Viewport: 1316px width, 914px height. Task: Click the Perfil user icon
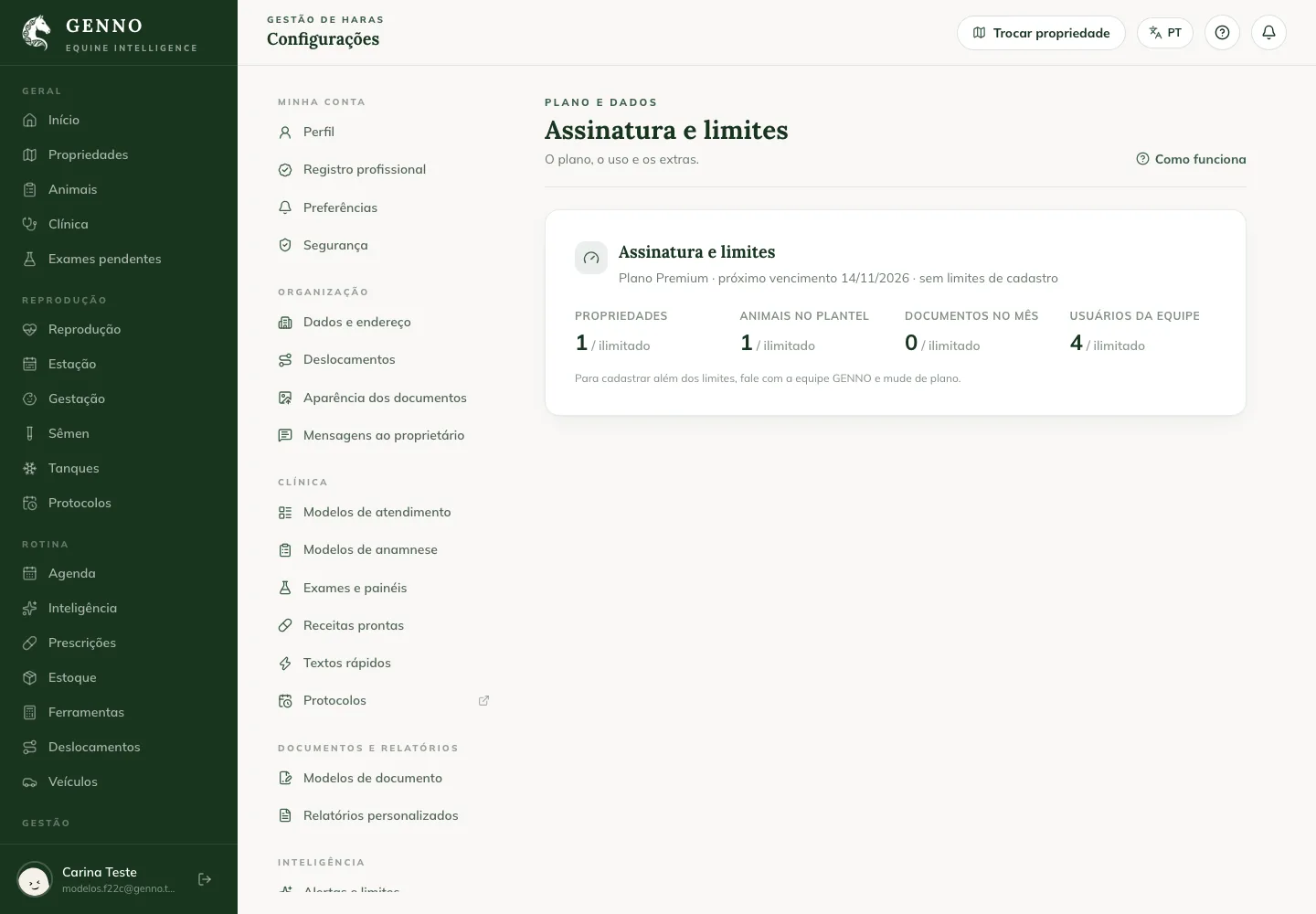pos(285,132)
